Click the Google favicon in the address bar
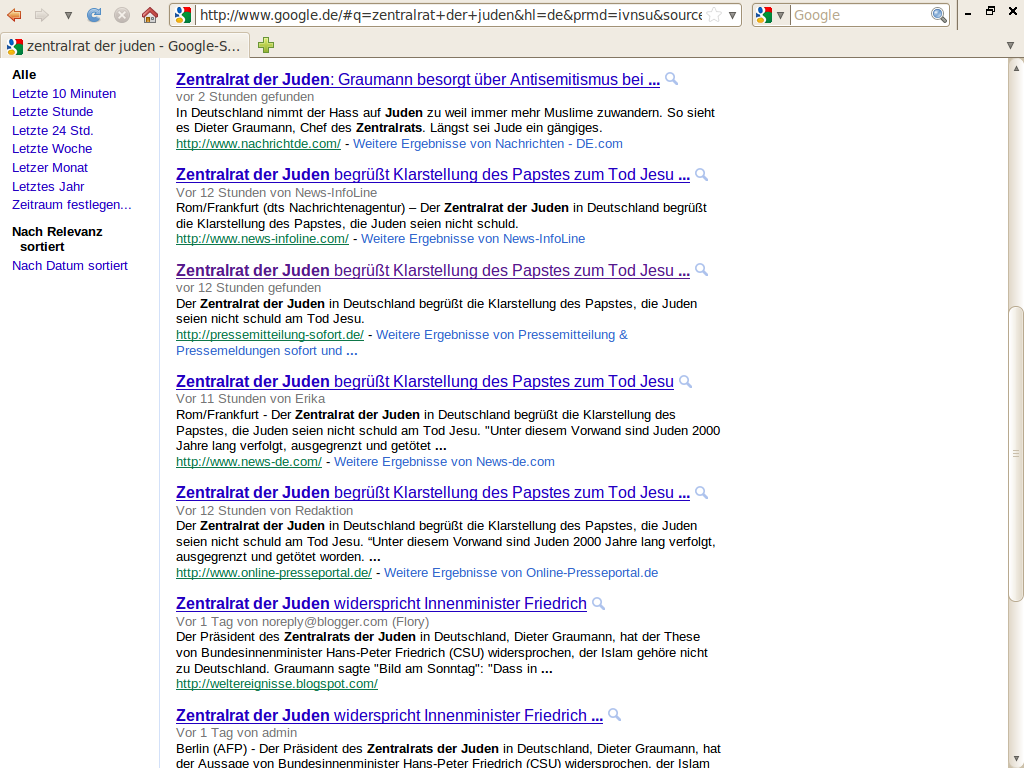1024x768 pixels. 184,14
